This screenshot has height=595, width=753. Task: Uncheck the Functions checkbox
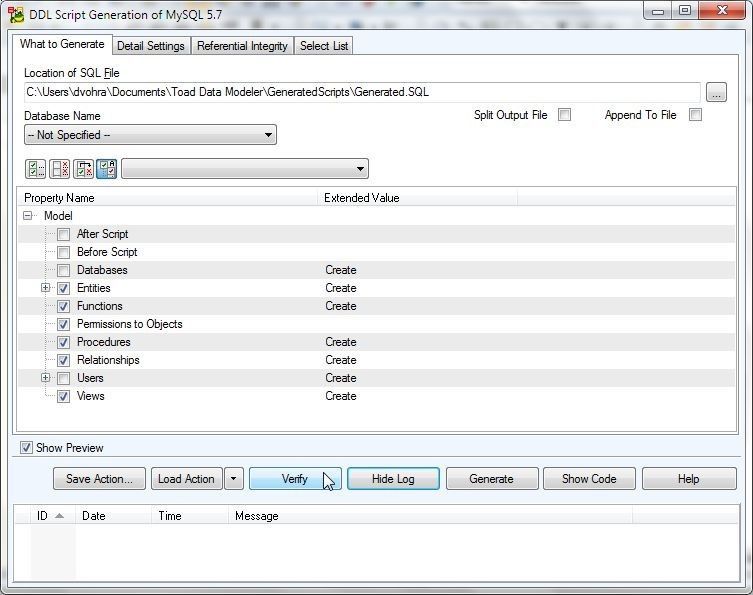pos(63,306)
